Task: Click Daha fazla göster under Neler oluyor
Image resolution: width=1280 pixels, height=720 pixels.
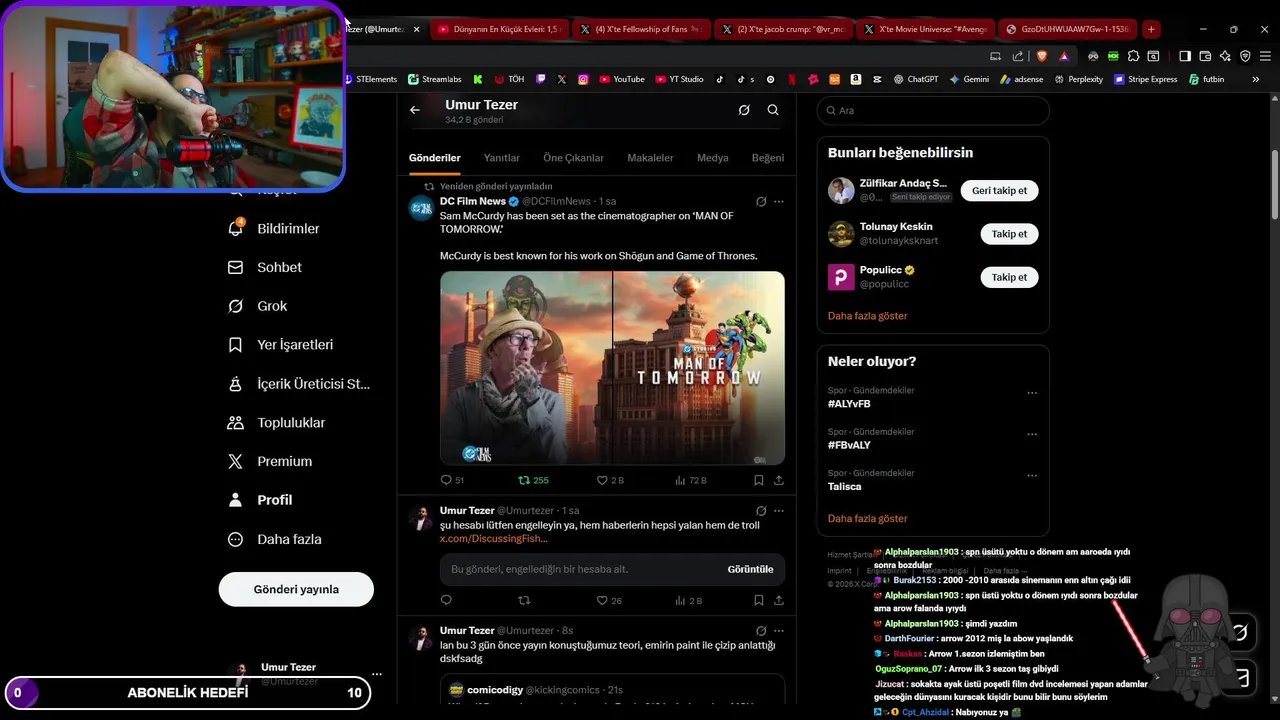Action: click(868, 519)
